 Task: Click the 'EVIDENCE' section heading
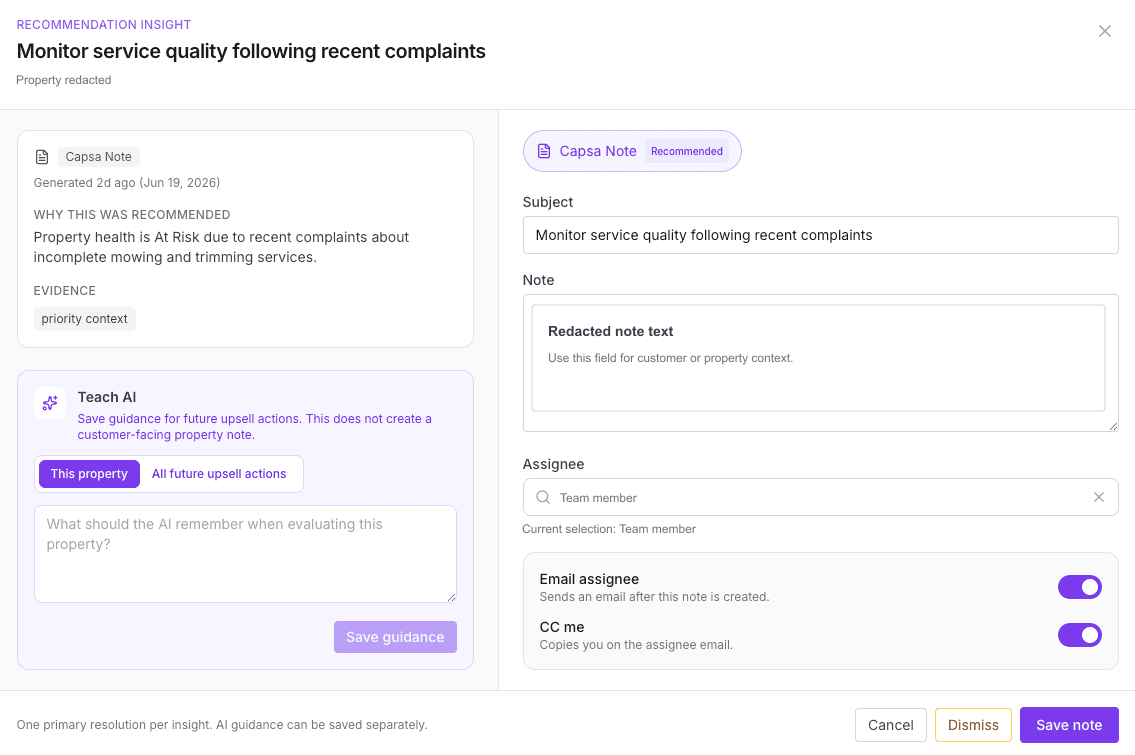[64, 291]
